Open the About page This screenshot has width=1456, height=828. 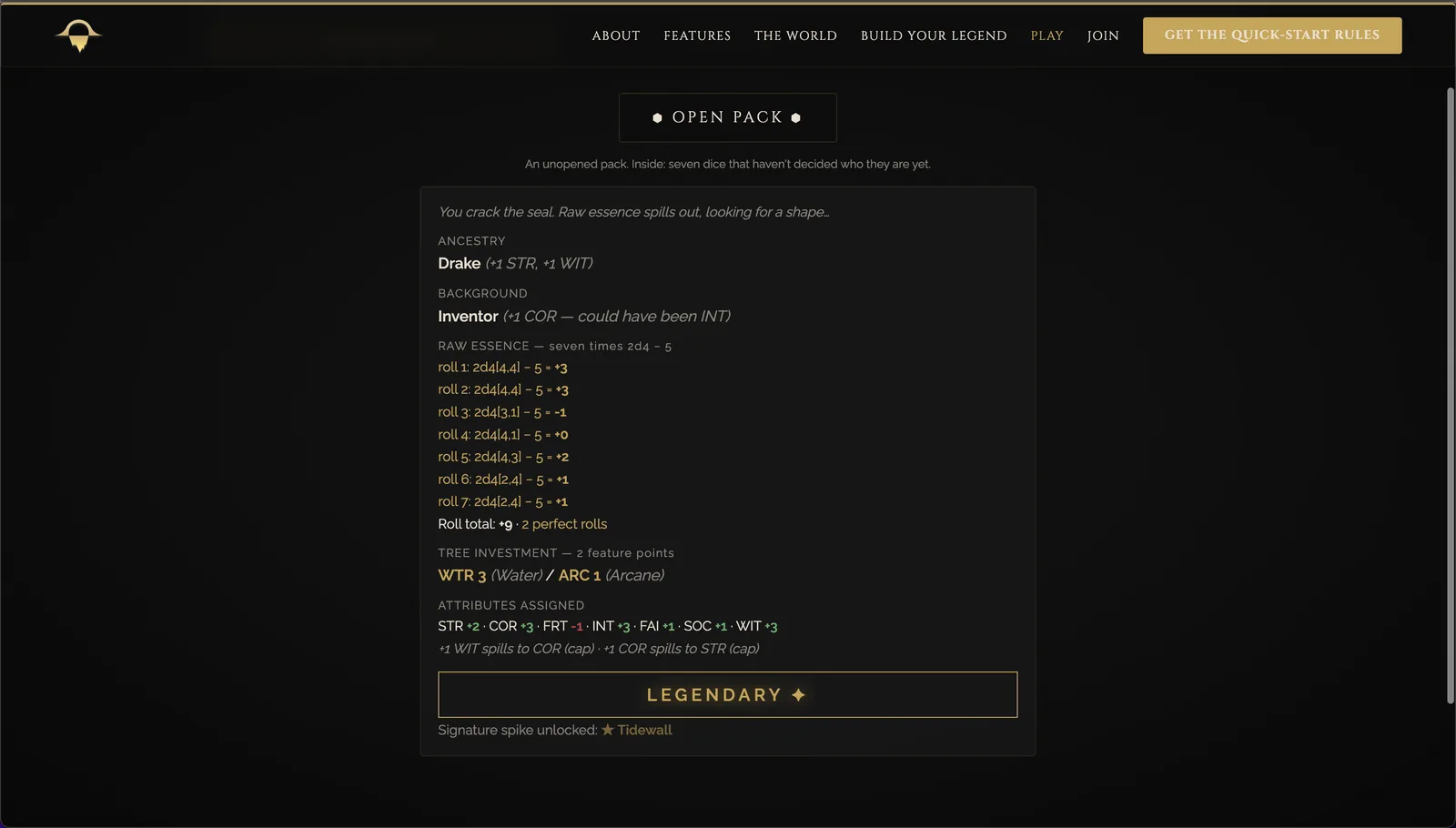(616, 35)
